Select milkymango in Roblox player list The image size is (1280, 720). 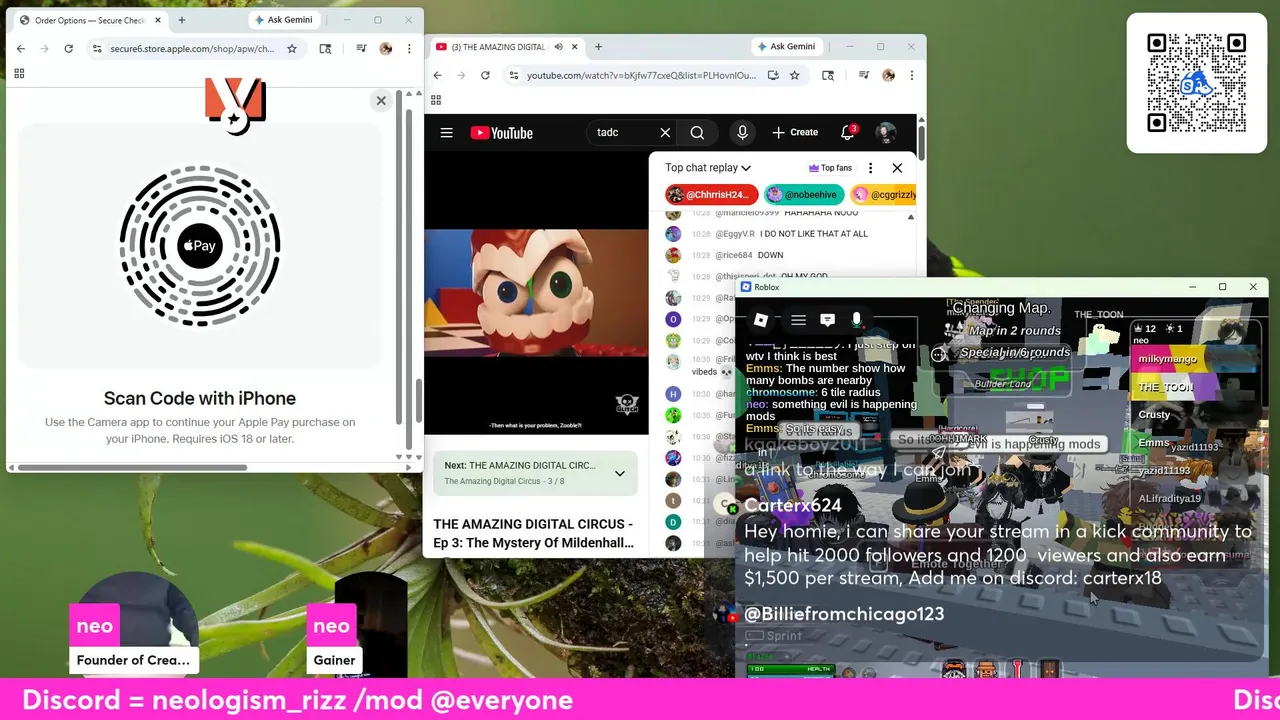tap(1195, 358)
